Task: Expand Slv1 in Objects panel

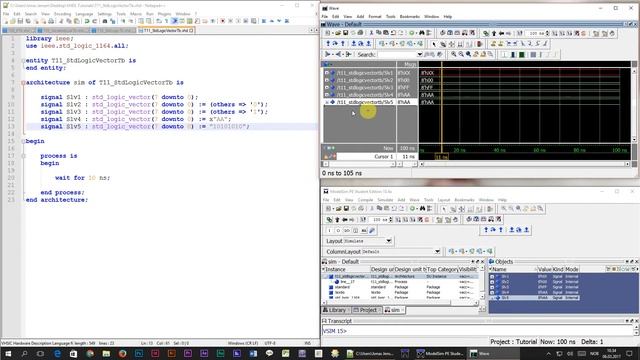Action: 492,276
